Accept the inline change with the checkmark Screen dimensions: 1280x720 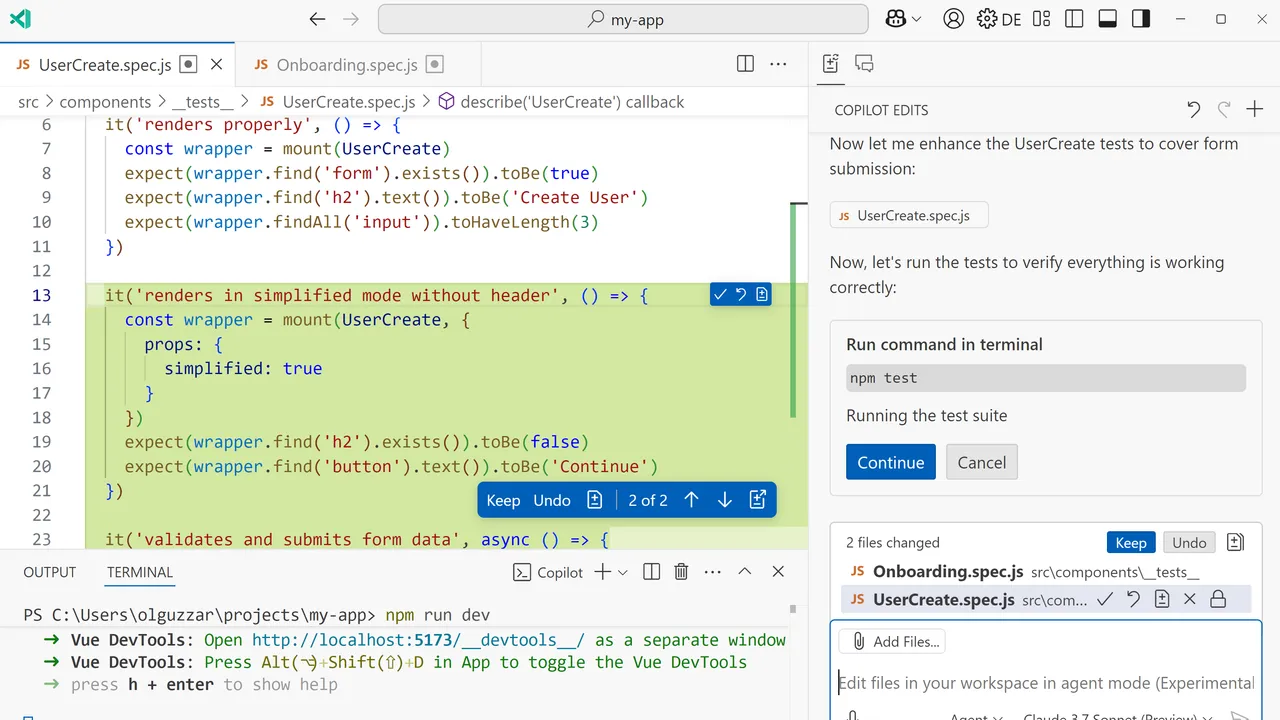(x=720, y=294)
